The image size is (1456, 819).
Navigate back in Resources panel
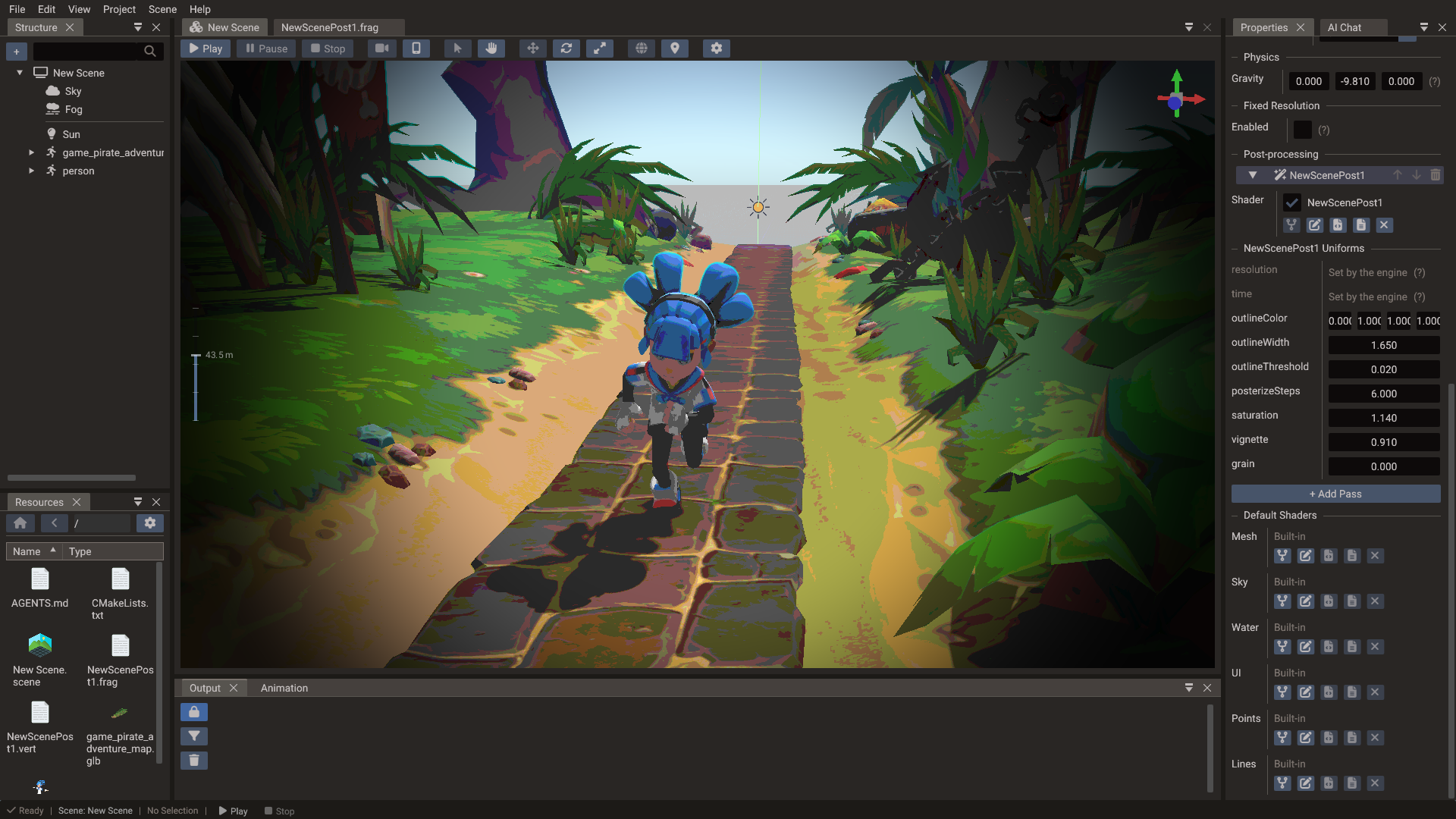(x=54, y=523)
